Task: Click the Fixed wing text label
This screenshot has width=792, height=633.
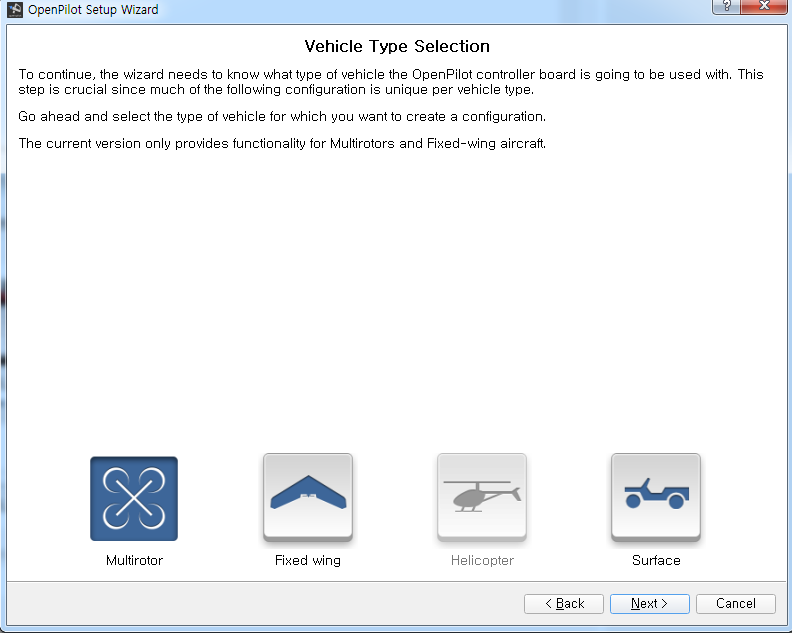Action: pyautogui.click(x=308, y=561)
